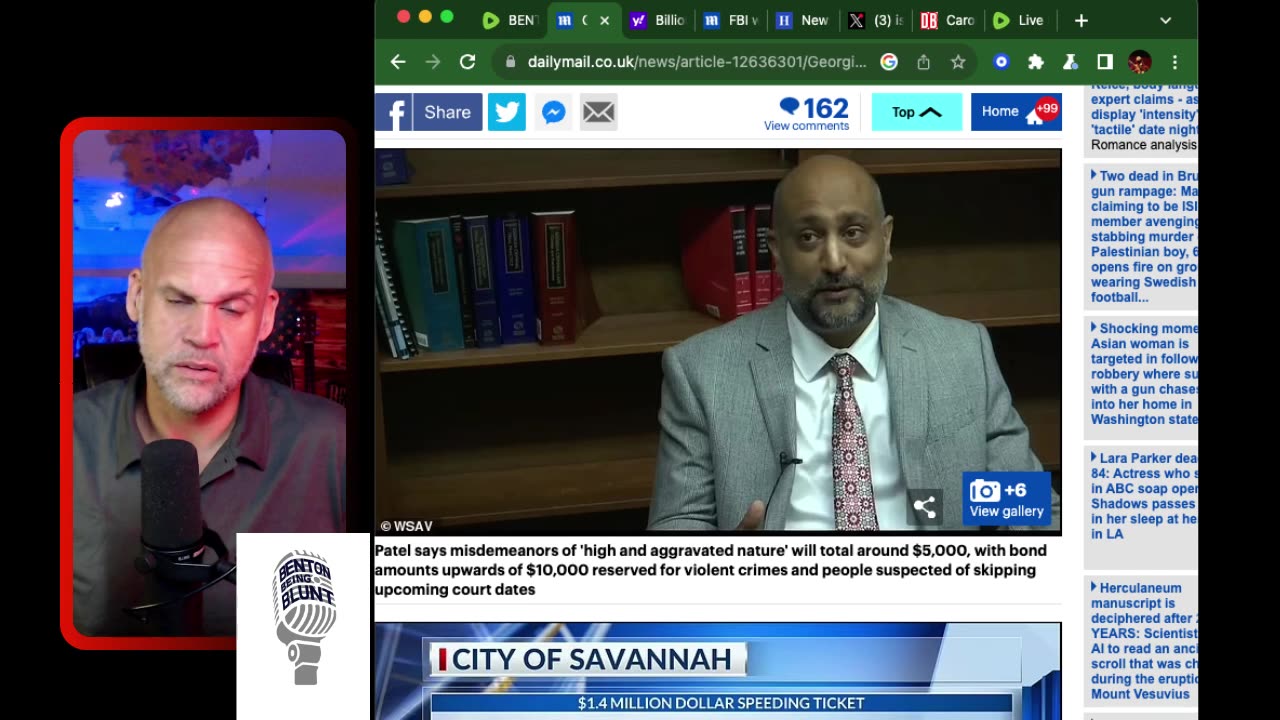The image size is (1280, 720).
Task: Click the macOS yellow minimize button
Action: point(425,17)
